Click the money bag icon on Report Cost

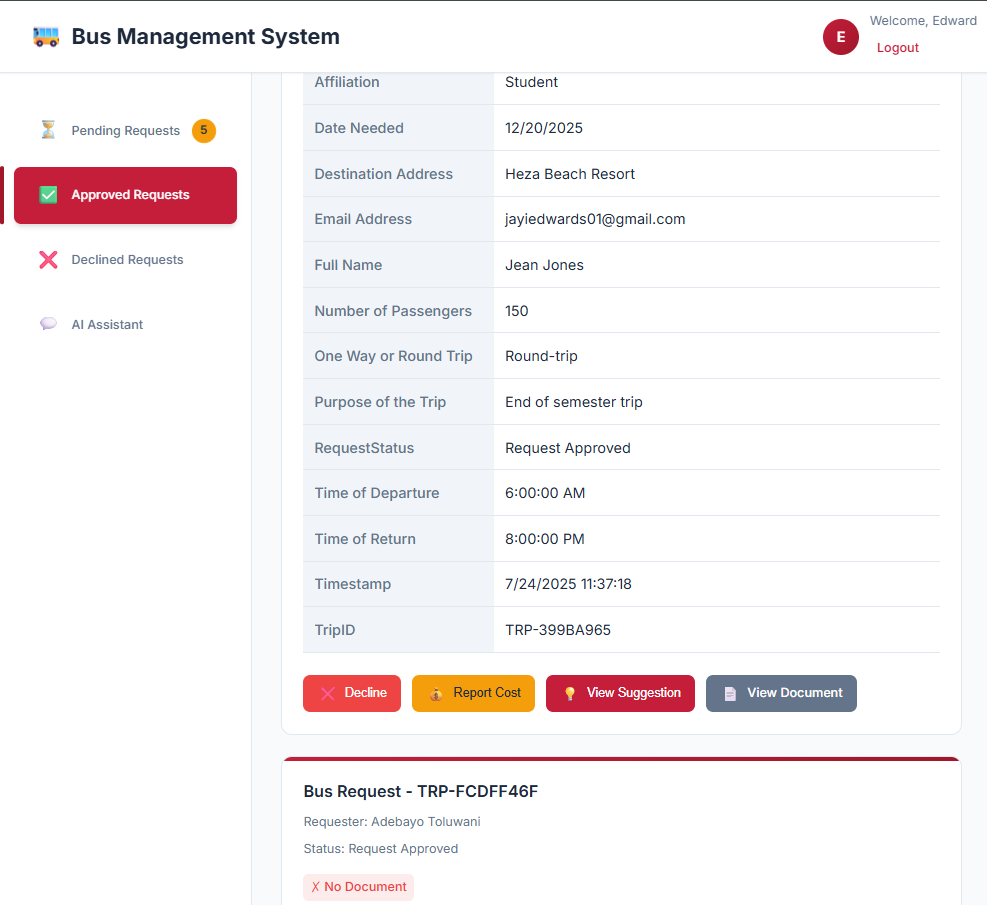point(436,693)
